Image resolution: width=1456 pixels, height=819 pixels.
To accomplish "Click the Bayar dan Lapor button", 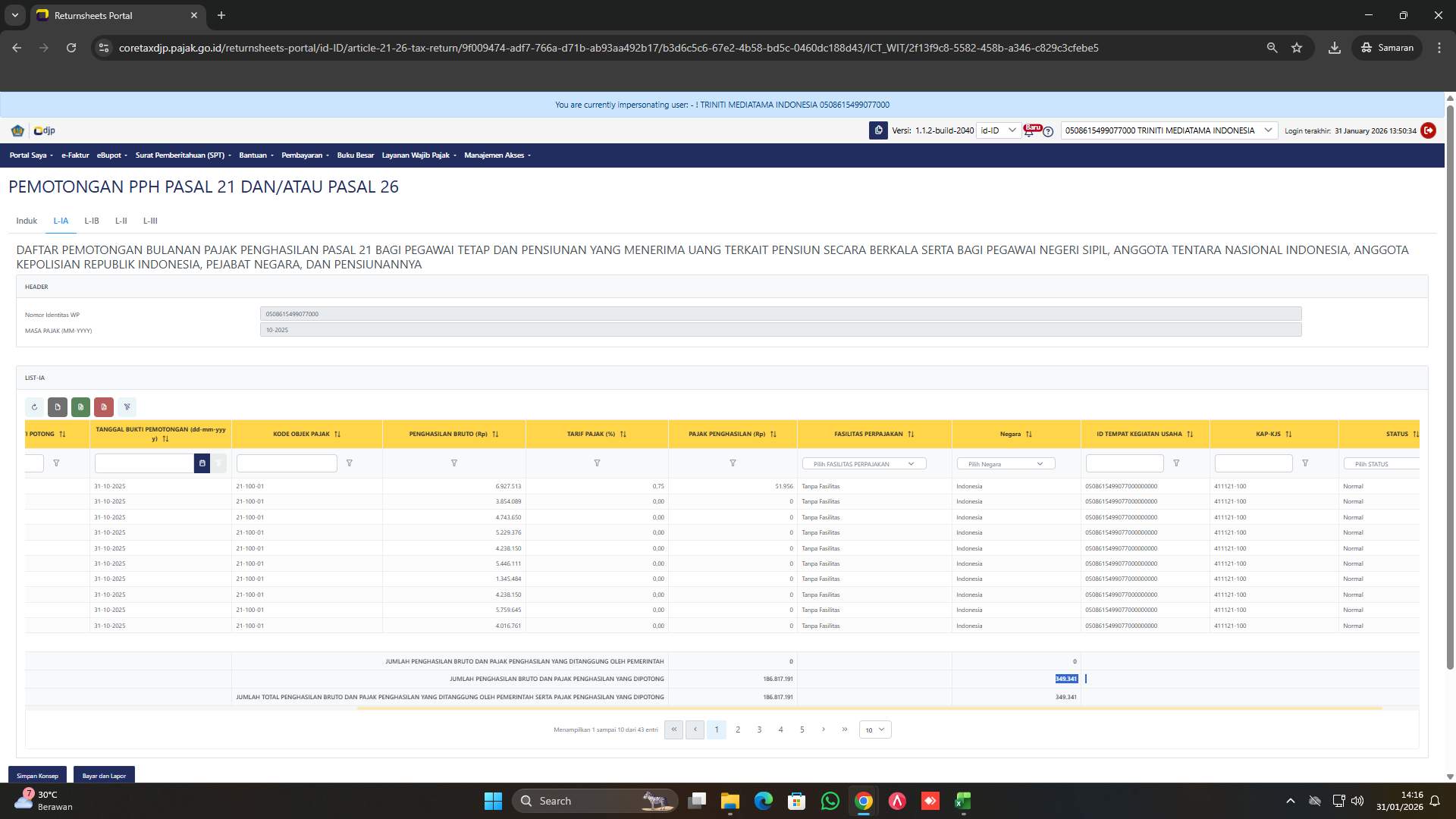I will pos(104,776).
